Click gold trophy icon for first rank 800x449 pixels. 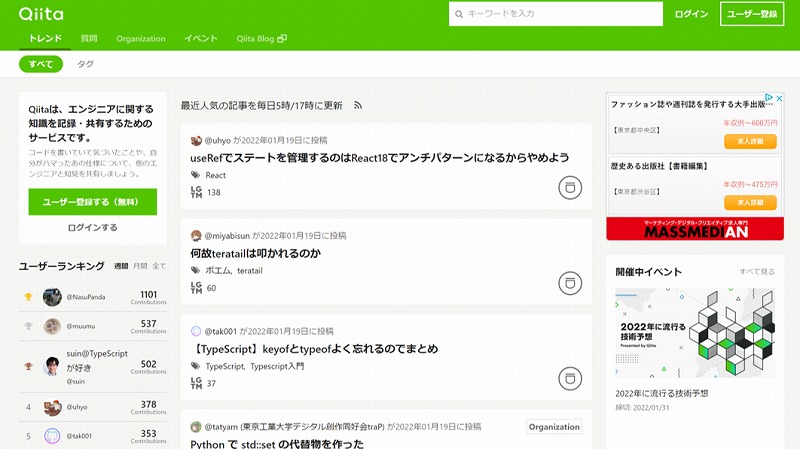[x=29, y=297]
